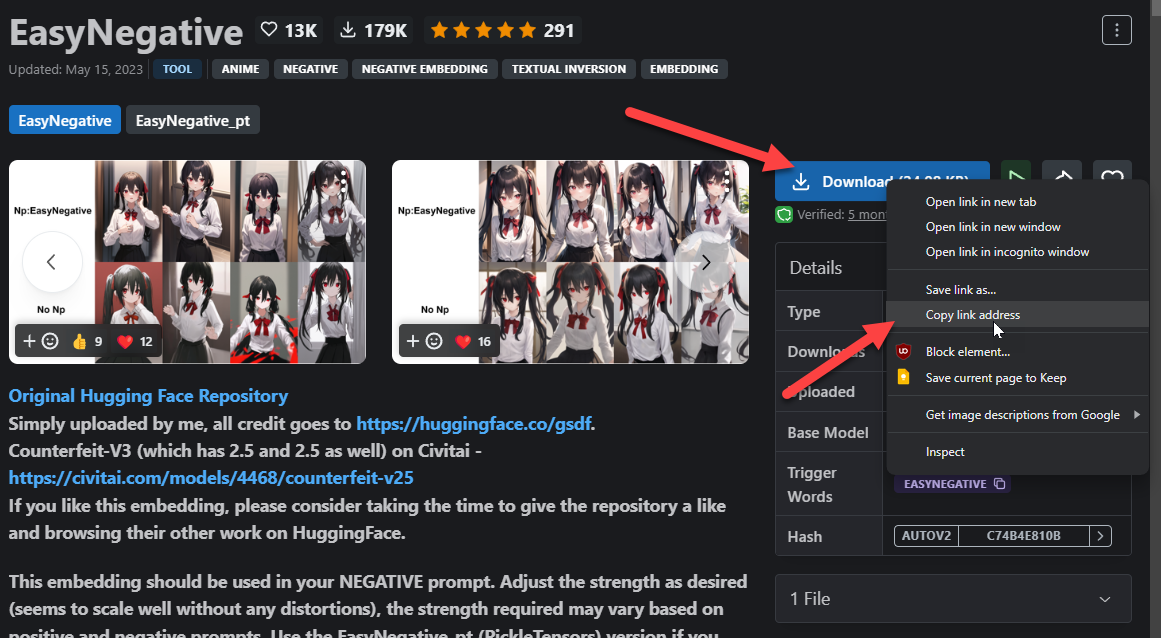
Task: Go to the next image with the right chevron
Action: 705,262
